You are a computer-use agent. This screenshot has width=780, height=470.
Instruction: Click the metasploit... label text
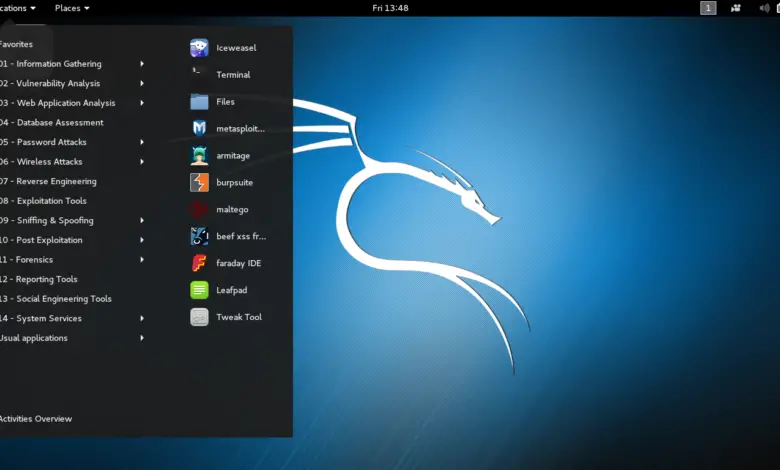coord(240,128)
